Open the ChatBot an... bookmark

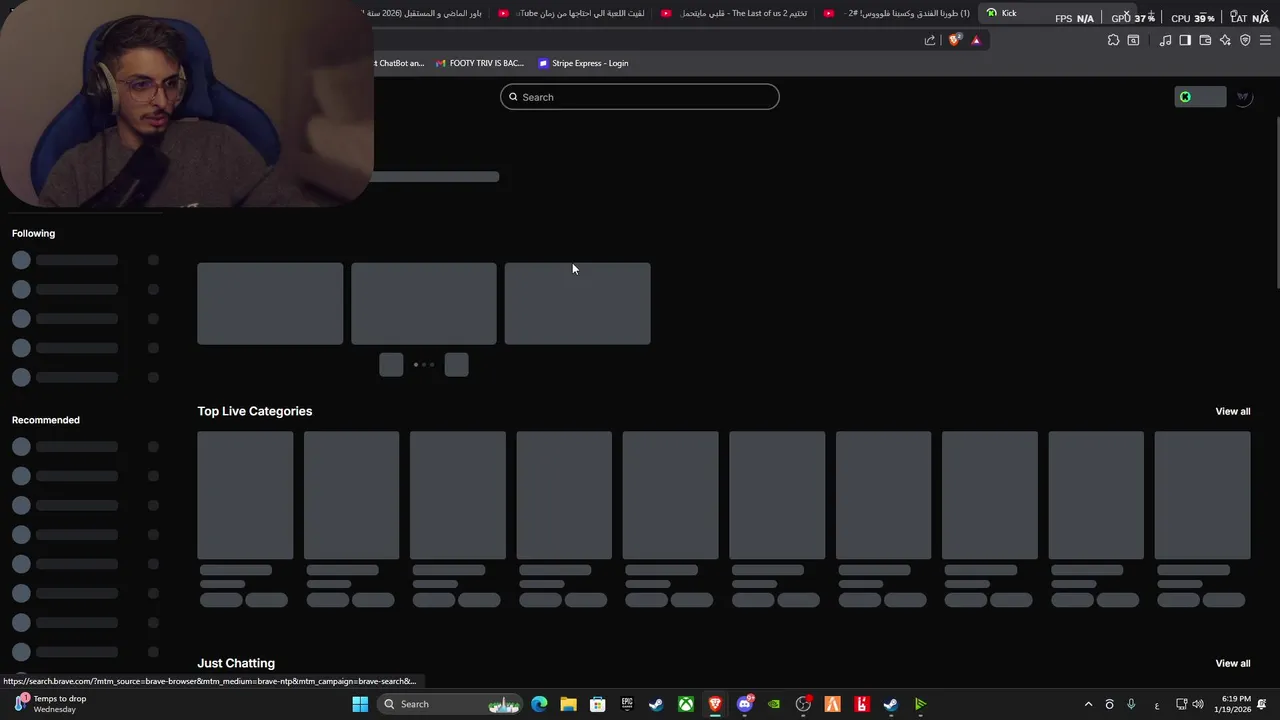pos(400,63)
